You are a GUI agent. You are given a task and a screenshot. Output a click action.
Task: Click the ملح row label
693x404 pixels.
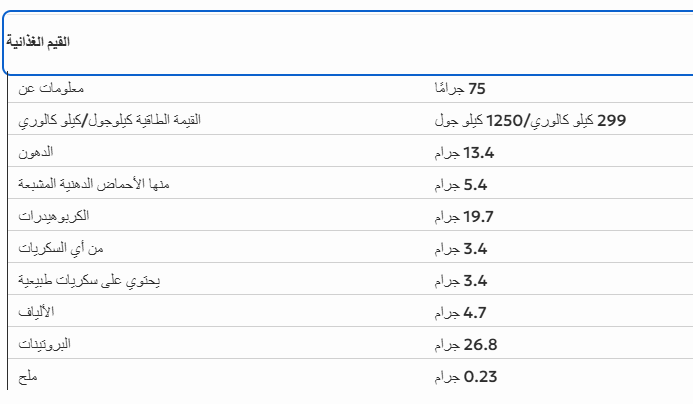(x=28, y=376)
